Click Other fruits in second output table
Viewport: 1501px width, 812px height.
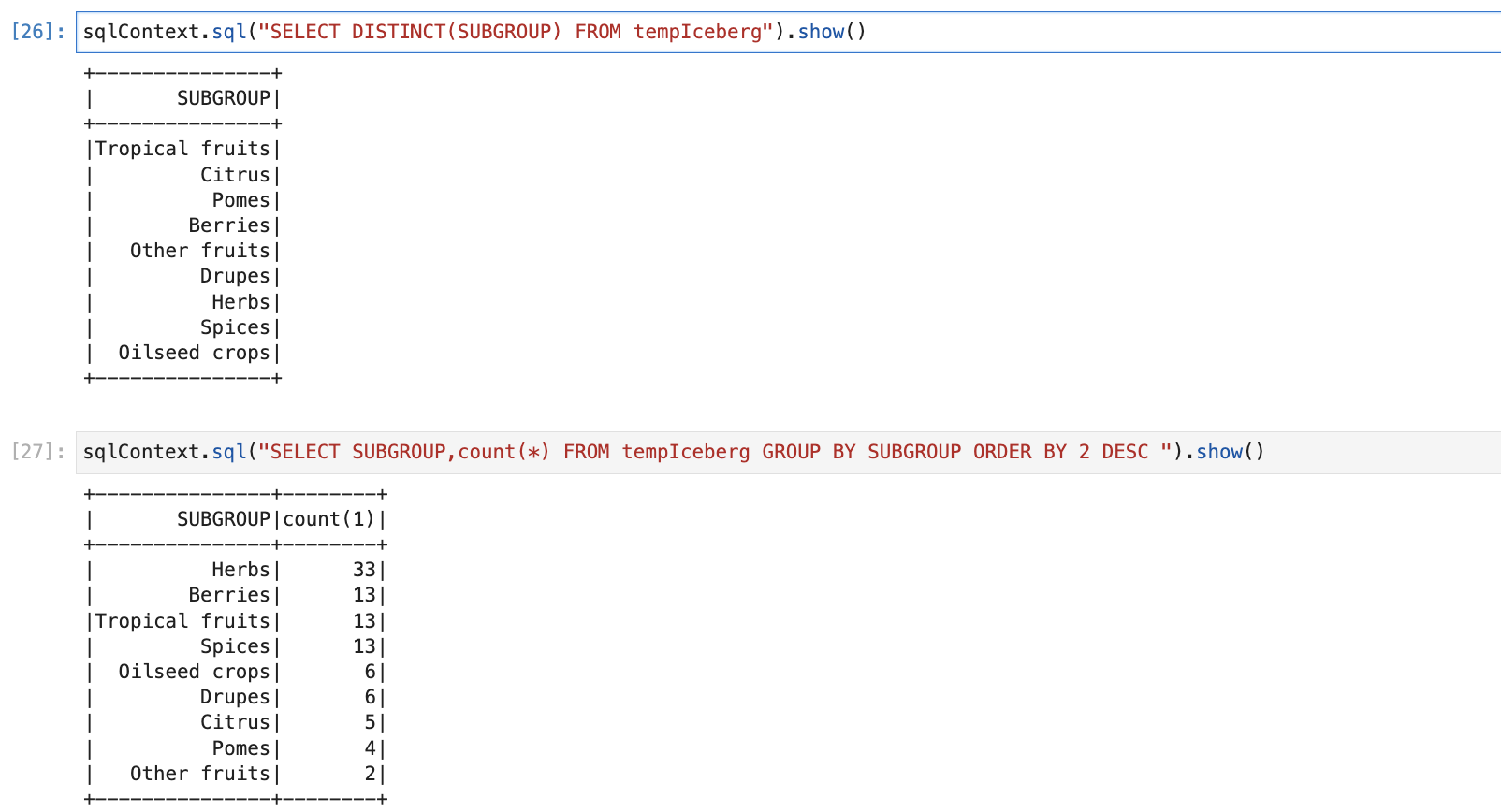coord(199,774)
